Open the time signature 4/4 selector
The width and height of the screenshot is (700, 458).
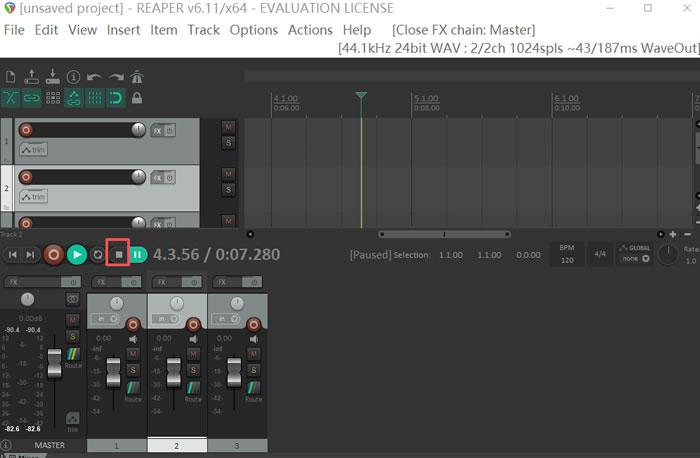[x=600, y=254]
